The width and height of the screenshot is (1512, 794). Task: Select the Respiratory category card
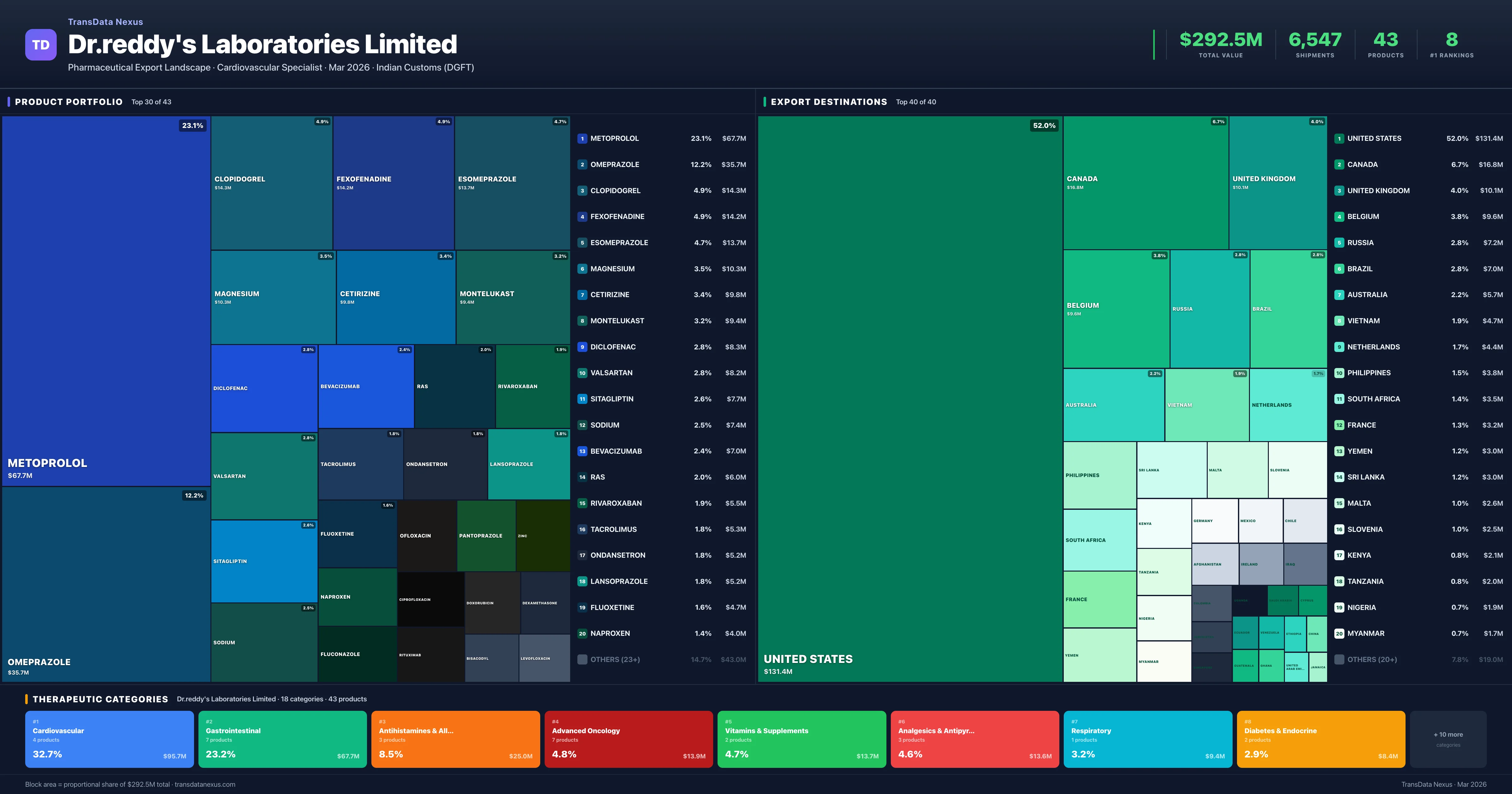1148,739
